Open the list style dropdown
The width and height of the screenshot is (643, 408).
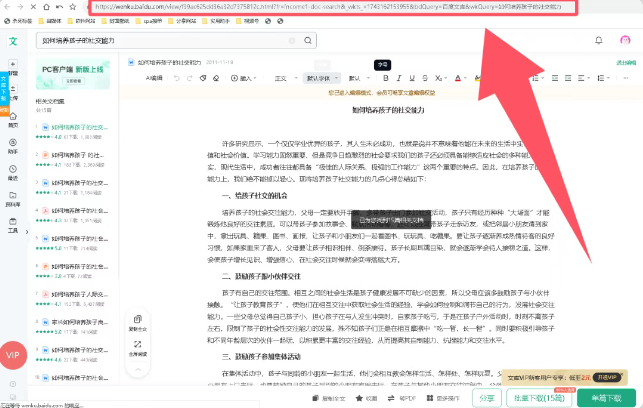(x=538, y=78)
